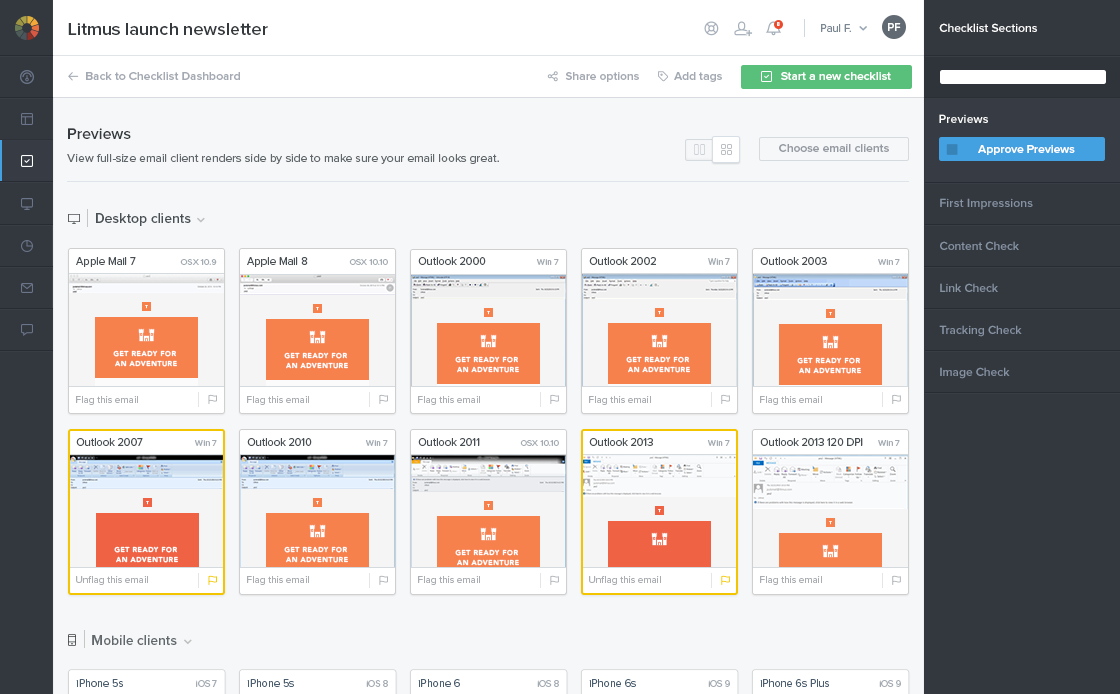Go back to Checklist Dashboard
Image resolution: width=1120 pixels, height=694 pixels.
(154, 76)
